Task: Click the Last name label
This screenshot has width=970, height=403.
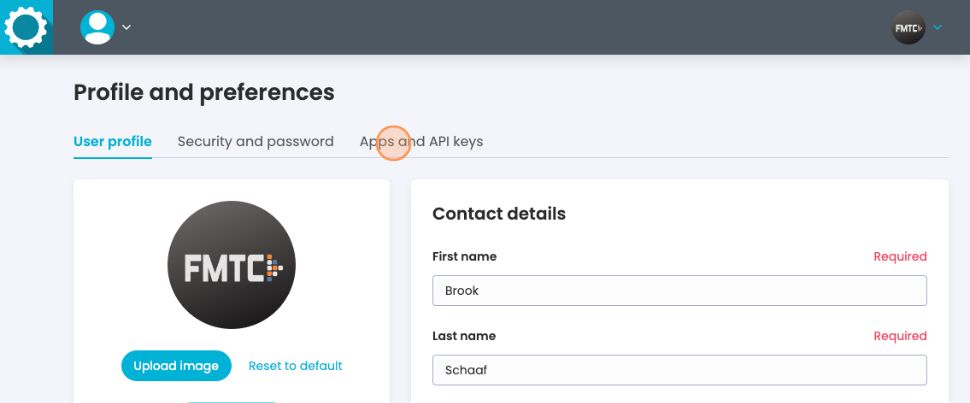Action: pyautogui.click(x=463, y=336)
